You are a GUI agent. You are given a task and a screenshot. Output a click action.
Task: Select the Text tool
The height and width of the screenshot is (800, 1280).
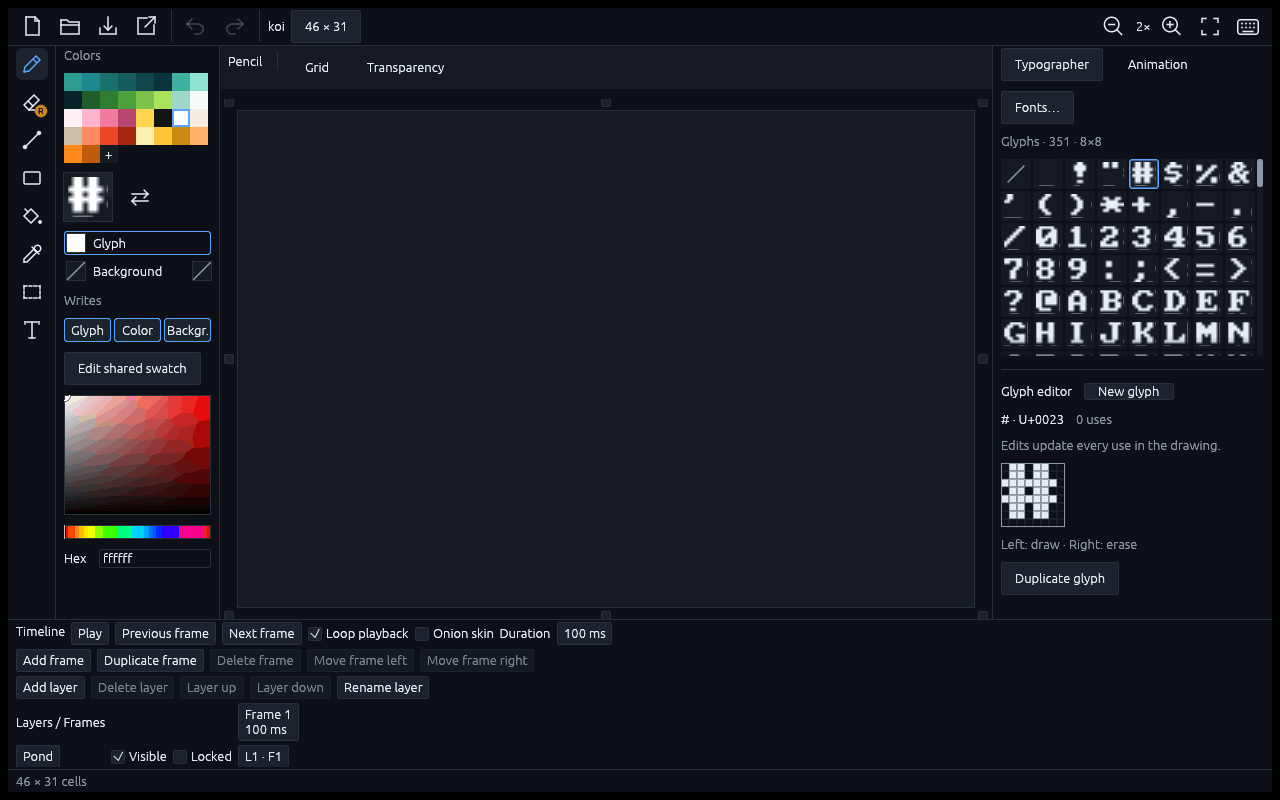click(x=32, y=330)
